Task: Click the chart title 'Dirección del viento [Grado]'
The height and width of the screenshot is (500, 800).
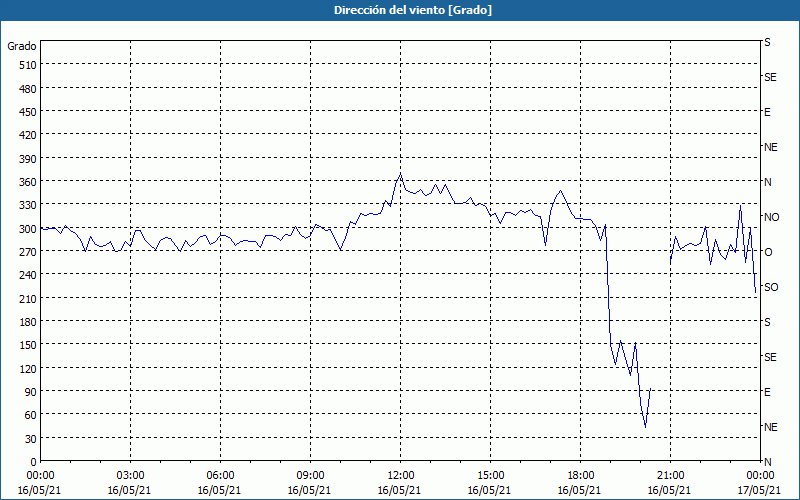Action: 413,10
